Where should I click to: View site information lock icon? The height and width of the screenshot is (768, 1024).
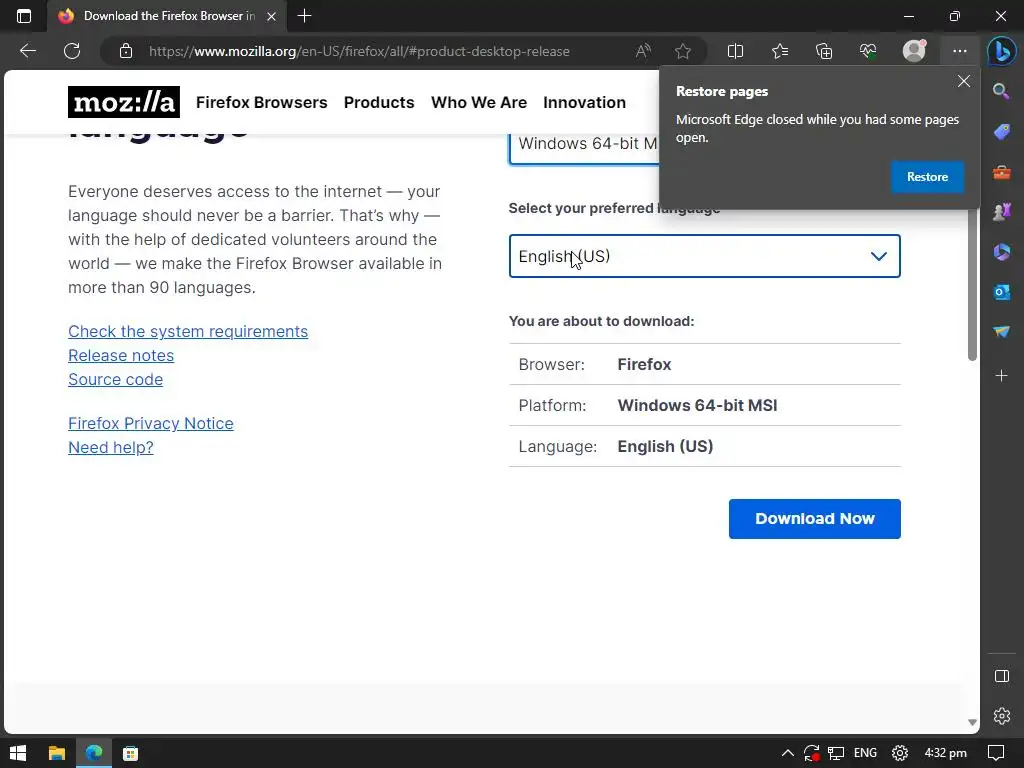point(126,51)
